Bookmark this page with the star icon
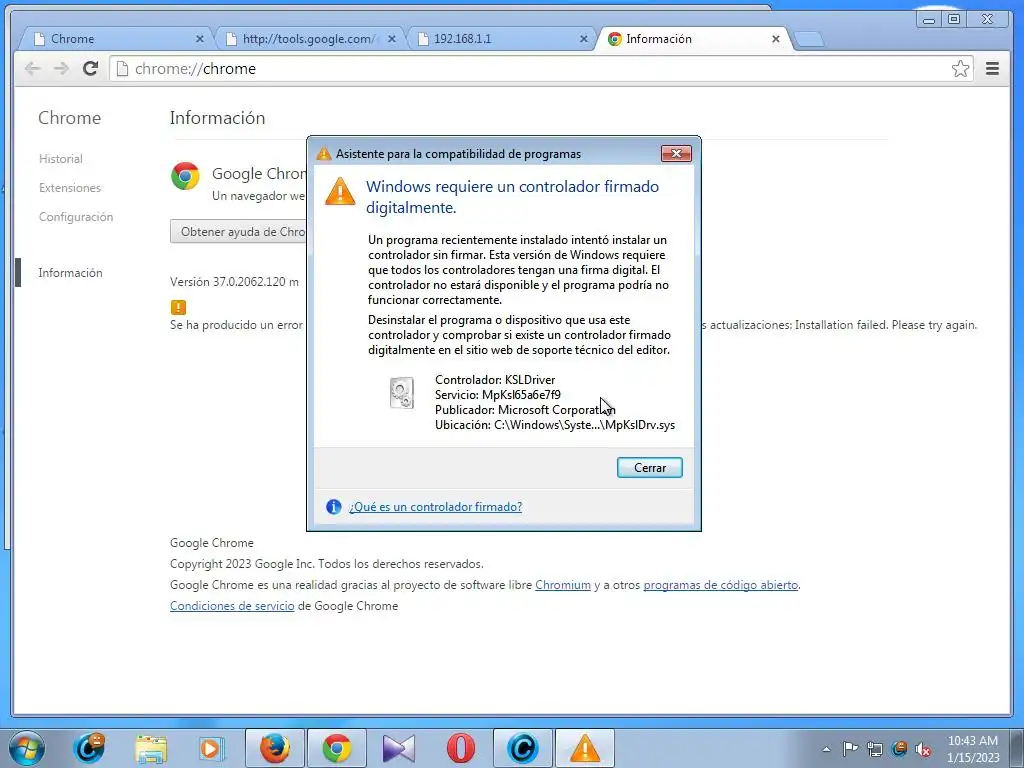 [x=960, y=69]
